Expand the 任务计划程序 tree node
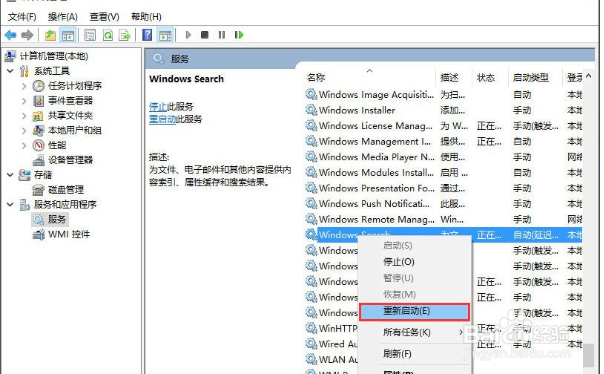The image size is (604, 374). (x=24, y=86)
